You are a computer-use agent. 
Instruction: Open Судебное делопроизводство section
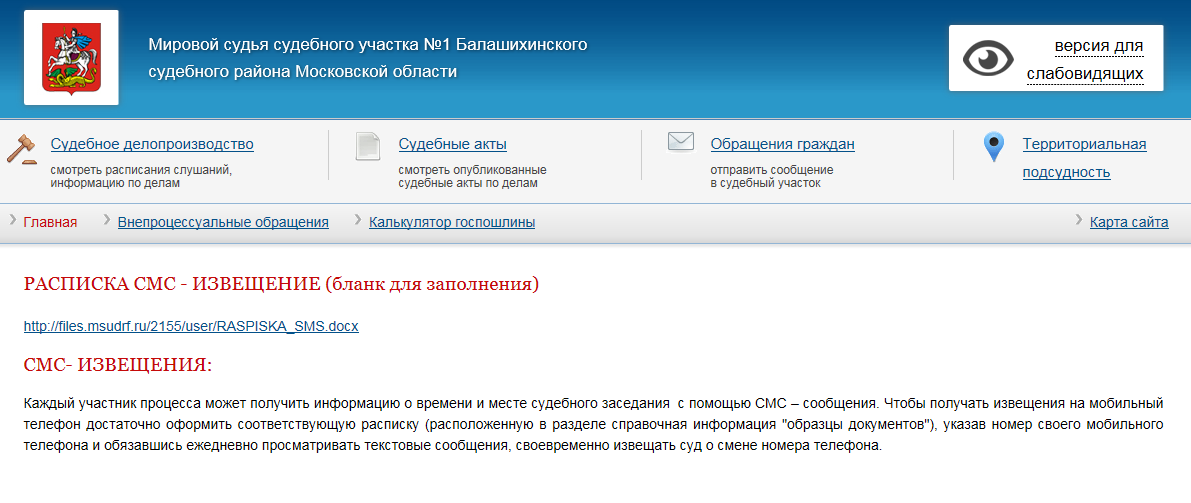[x=152, y=144]
